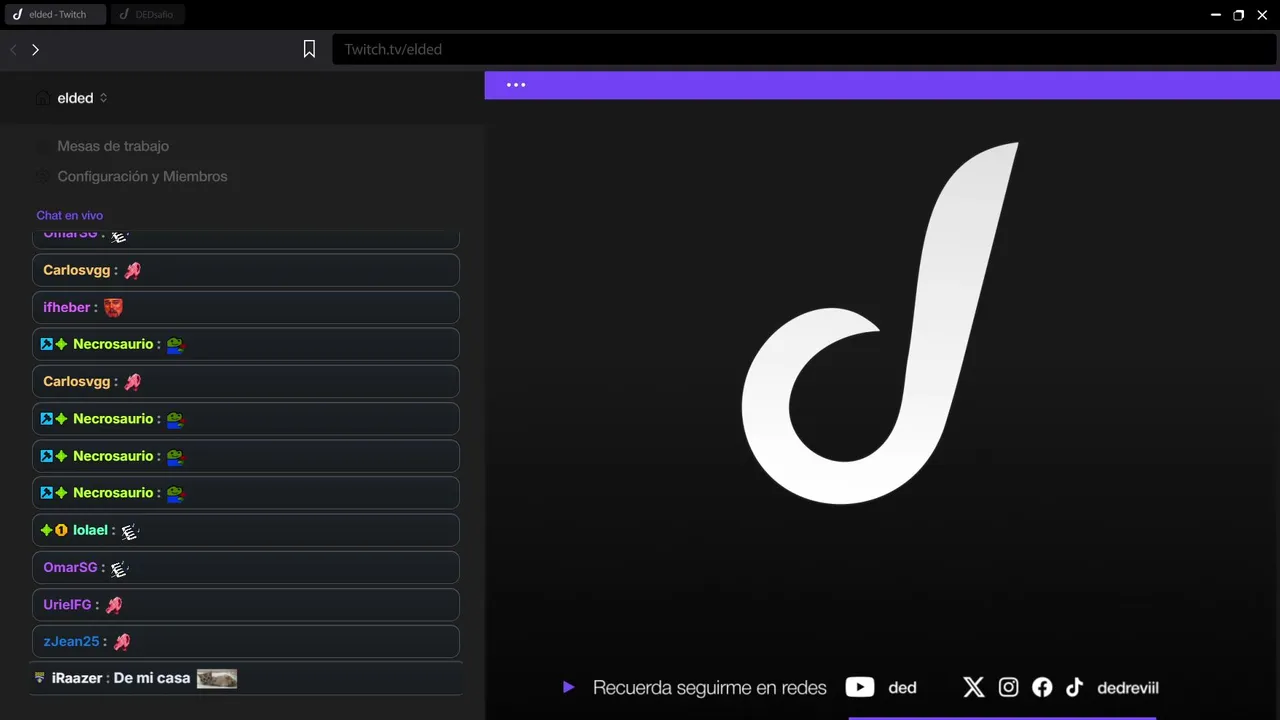Click the pink emote in UrielFG's message

[114, 605]
